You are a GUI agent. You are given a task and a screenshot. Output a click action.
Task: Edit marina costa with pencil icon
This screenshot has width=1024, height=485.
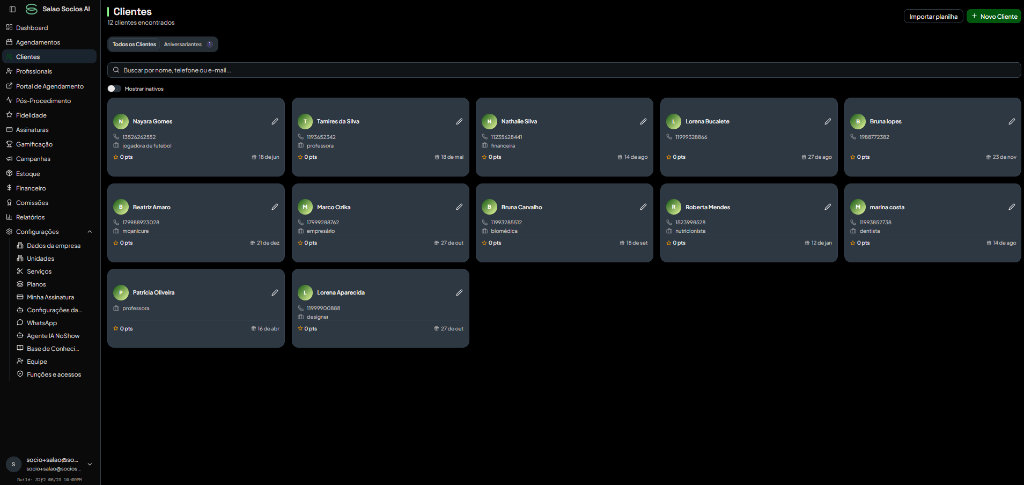1012,207
